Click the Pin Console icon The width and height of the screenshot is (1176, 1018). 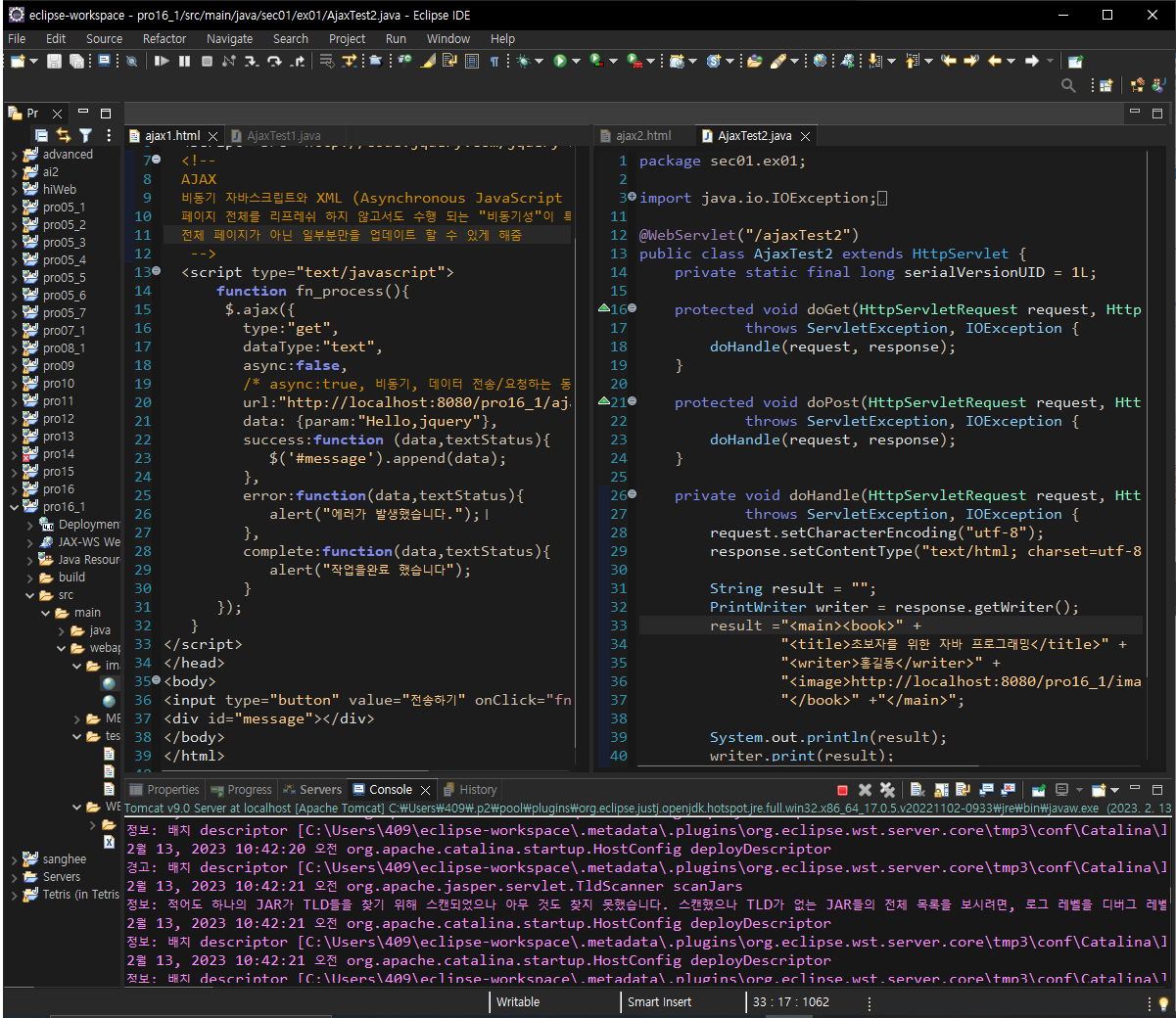[x=1039, y=790]
